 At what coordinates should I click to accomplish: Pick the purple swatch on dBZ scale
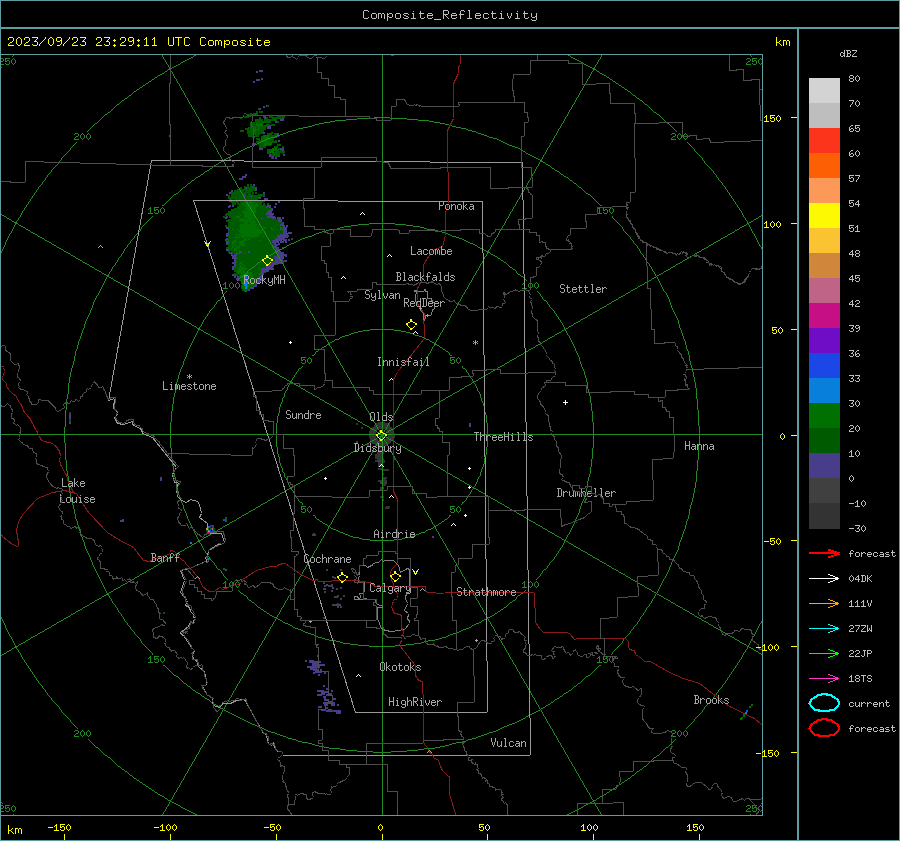pos(824,340)
